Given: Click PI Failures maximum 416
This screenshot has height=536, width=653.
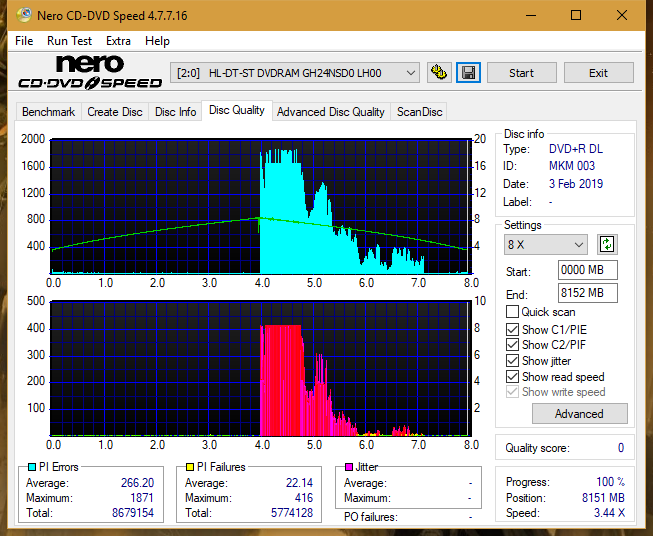Looking at the screenshot, I should coord(304,498).
